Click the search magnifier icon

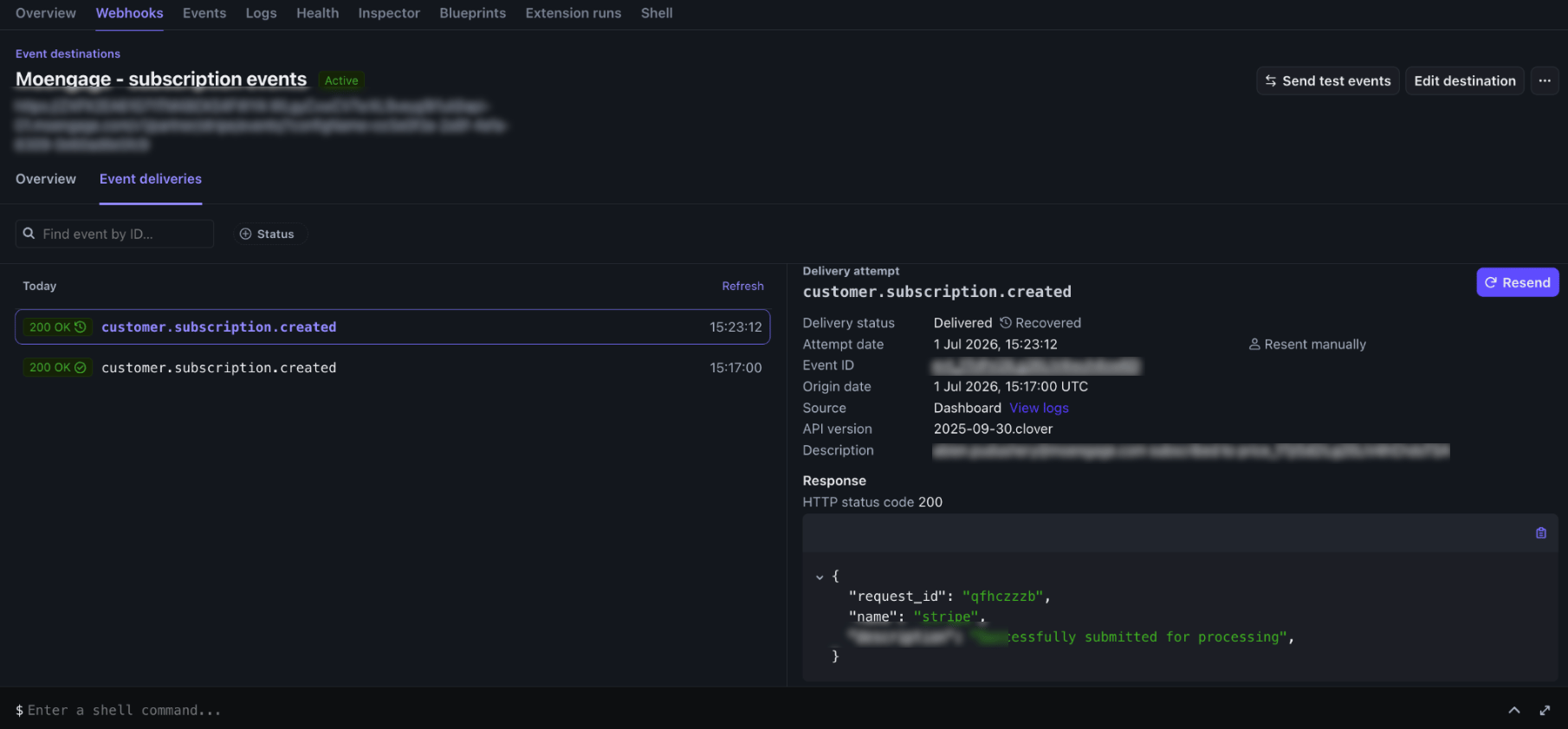pyautogui.click(x=29, y=234)
